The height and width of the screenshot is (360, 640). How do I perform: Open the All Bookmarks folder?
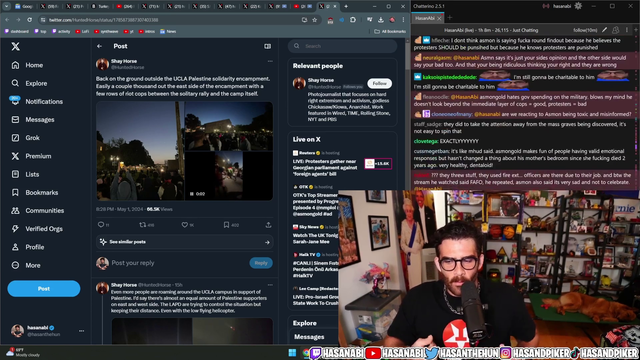[390, 31]
